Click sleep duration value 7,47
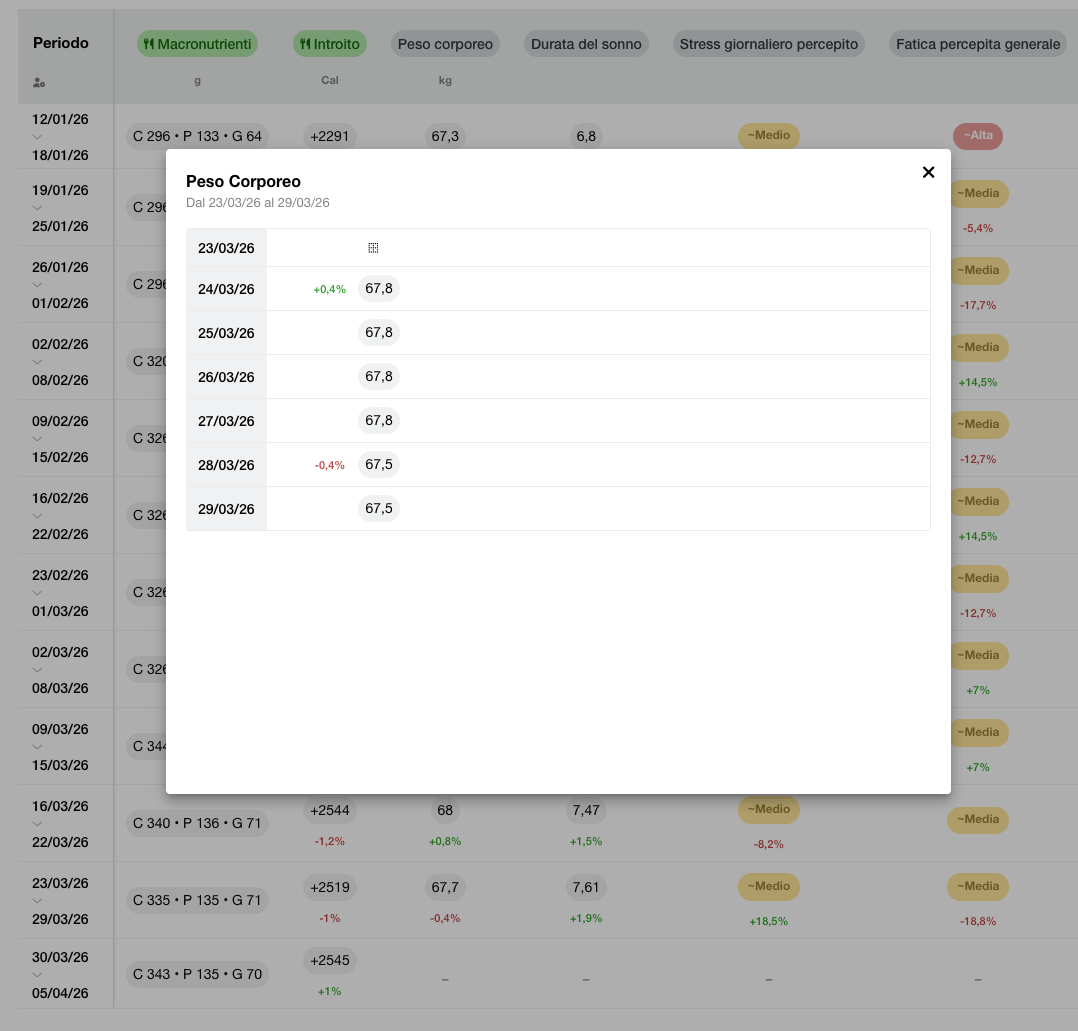Image resolution: width=1078 pixels, height=1031 pixels. click(586, 810)
